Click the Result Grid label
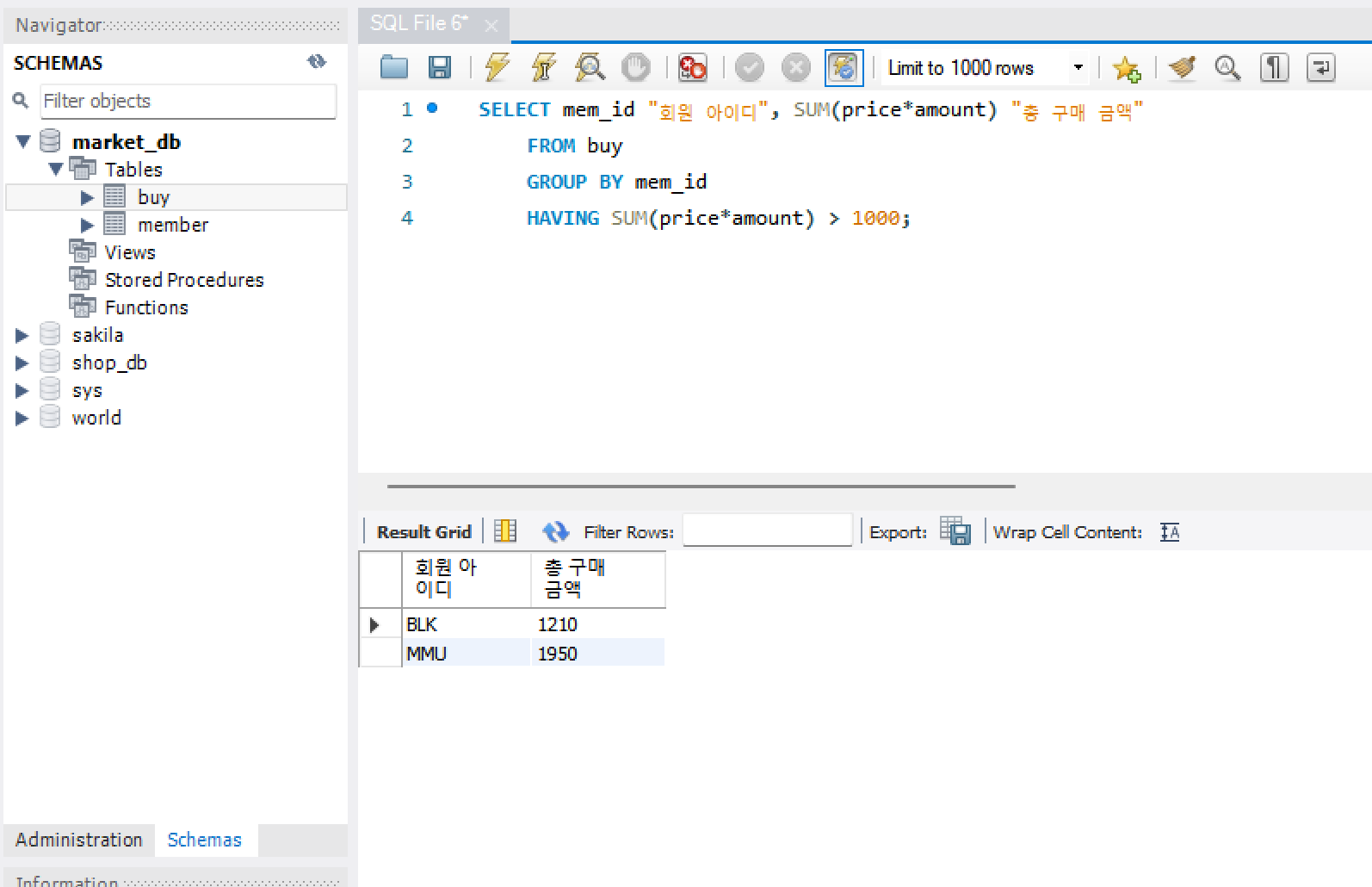Screen dimensions: 1372x887 (424, 531)
